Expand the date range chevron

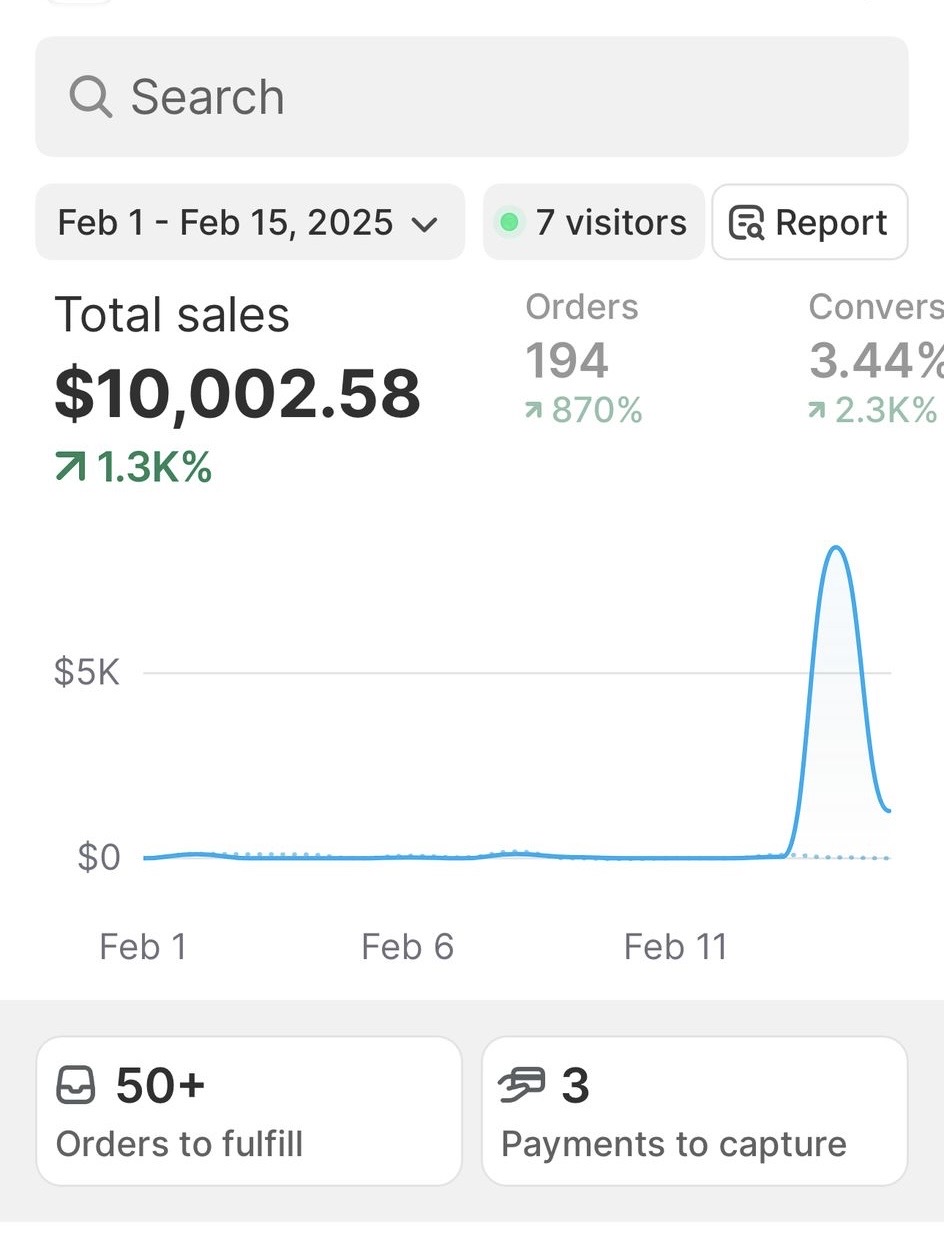pyautogui.click(x=425, y=224)
